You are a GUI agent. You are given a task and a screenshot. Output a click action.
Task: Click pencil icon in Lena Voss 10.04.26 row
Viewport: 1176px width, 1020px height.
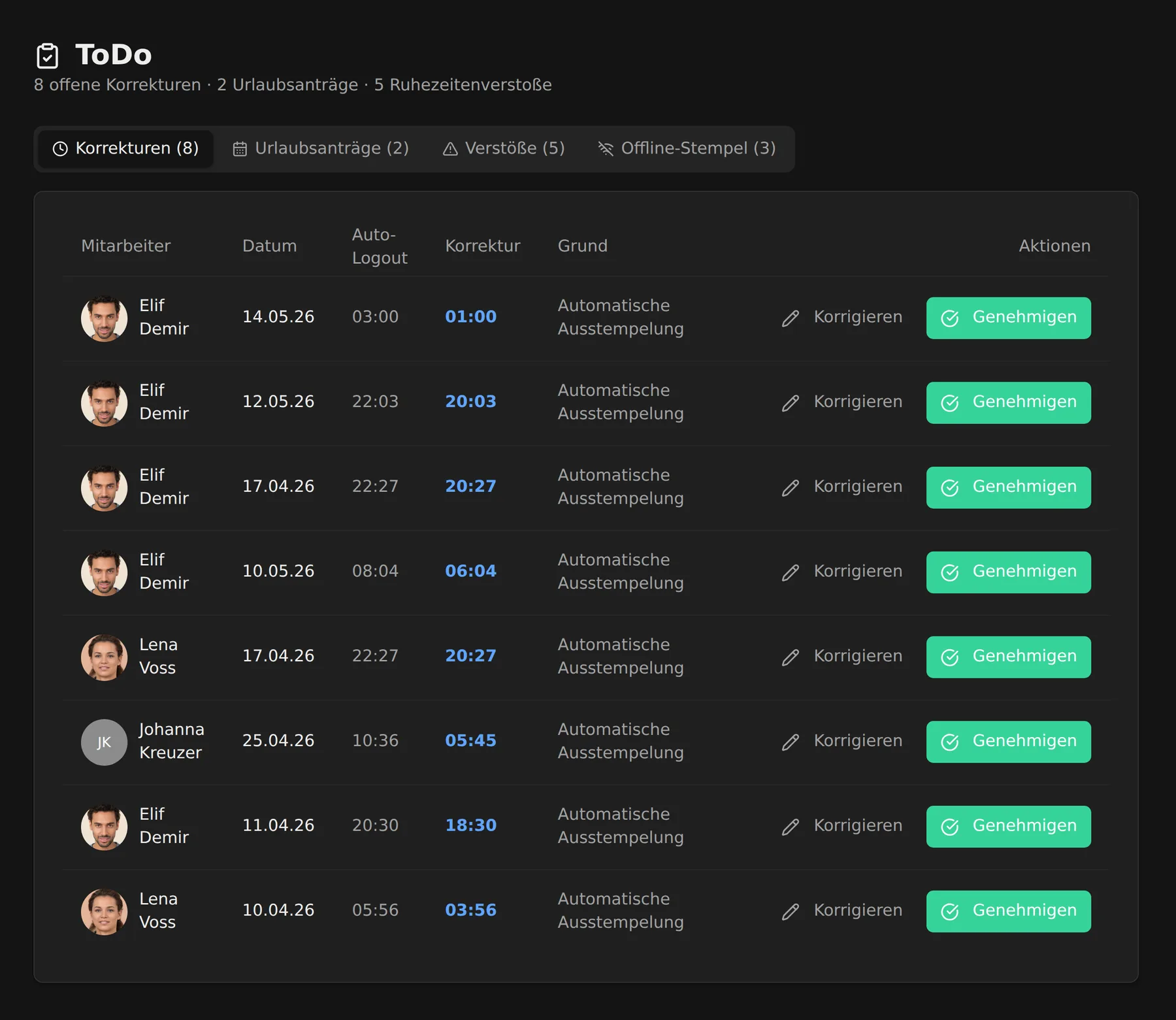(791, 912)
